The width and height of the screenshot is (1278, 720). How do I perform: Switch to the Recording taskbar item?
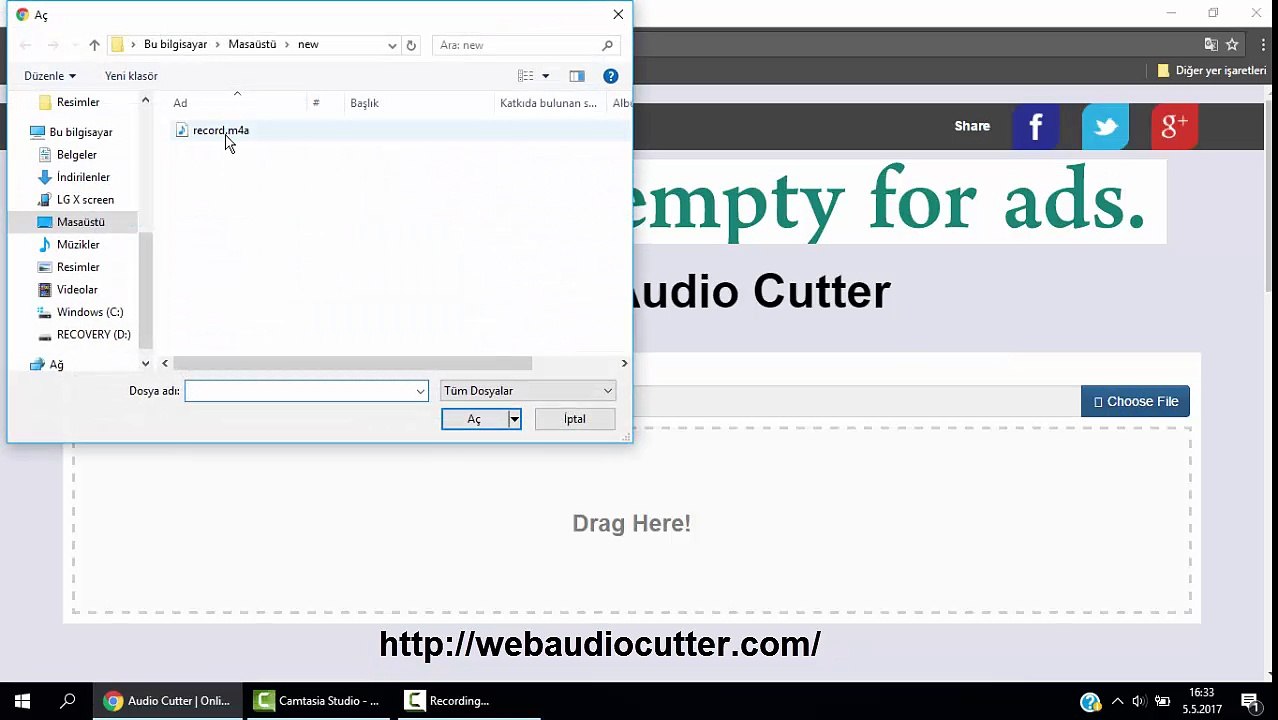[x=469, y=701]
